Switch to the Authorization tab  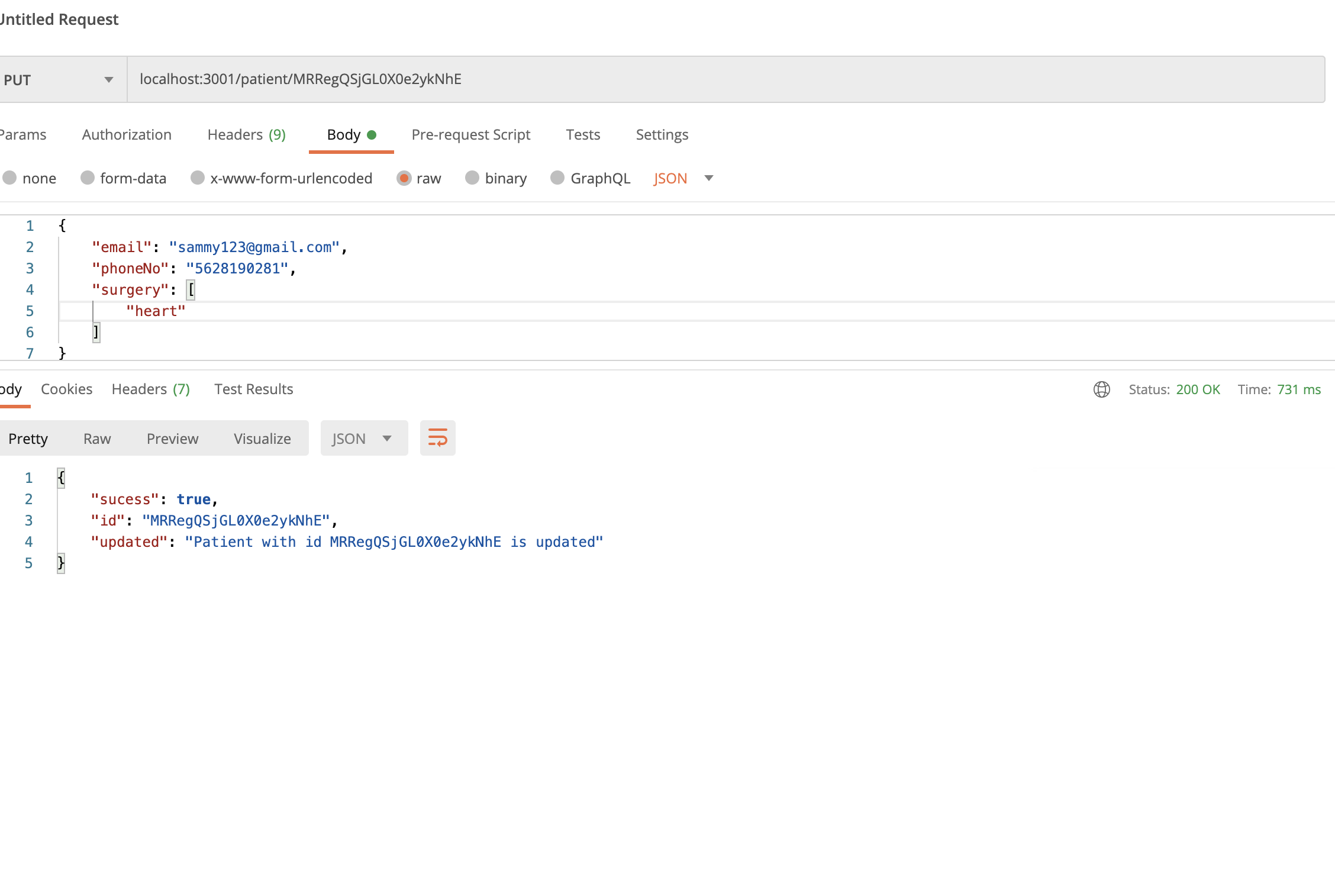click(126, 134)
